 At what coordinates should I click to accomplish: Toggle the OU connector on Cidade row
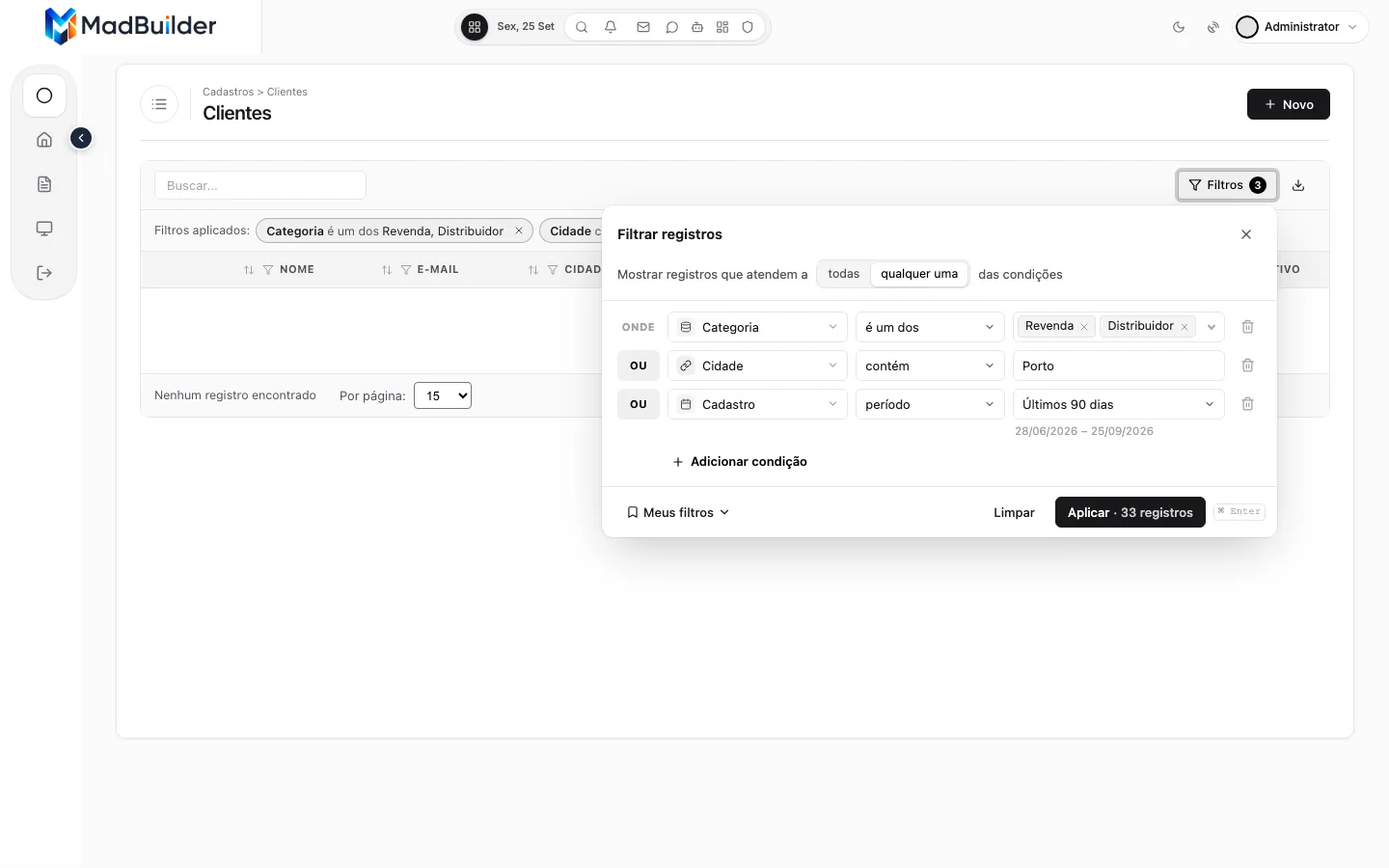639,366
